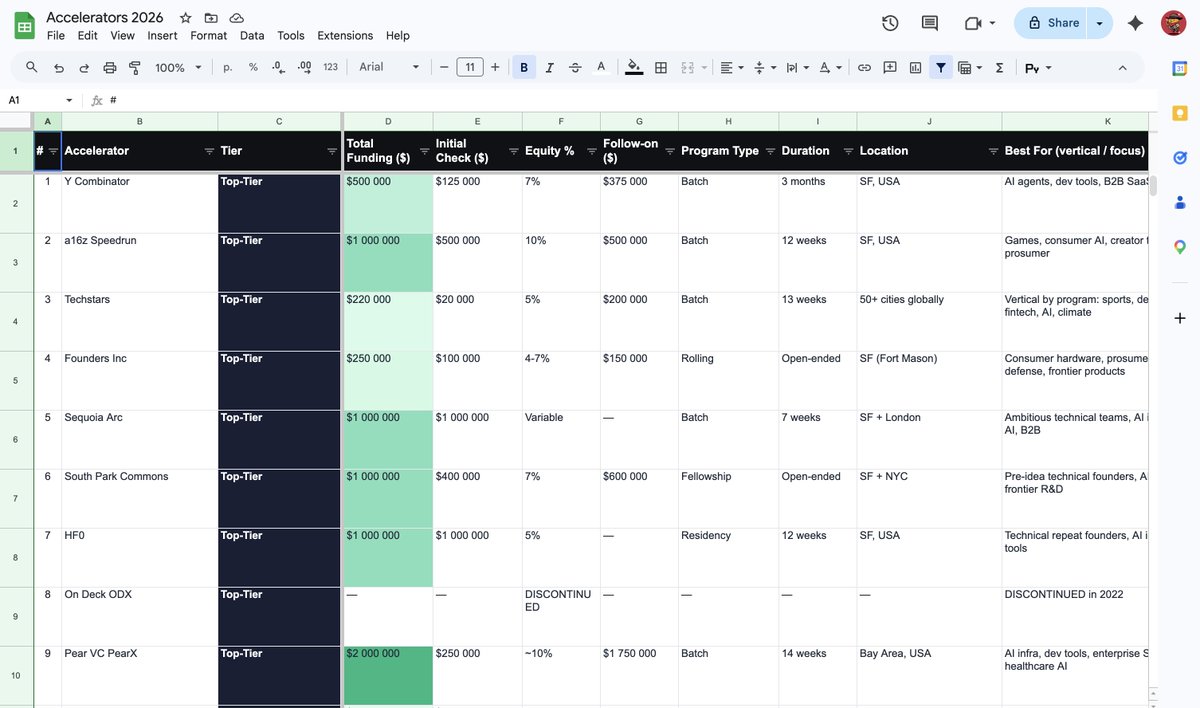1200x708 pixels.
Task: Open the Py toolbar dropdown
Action: tap(1038, 67)
